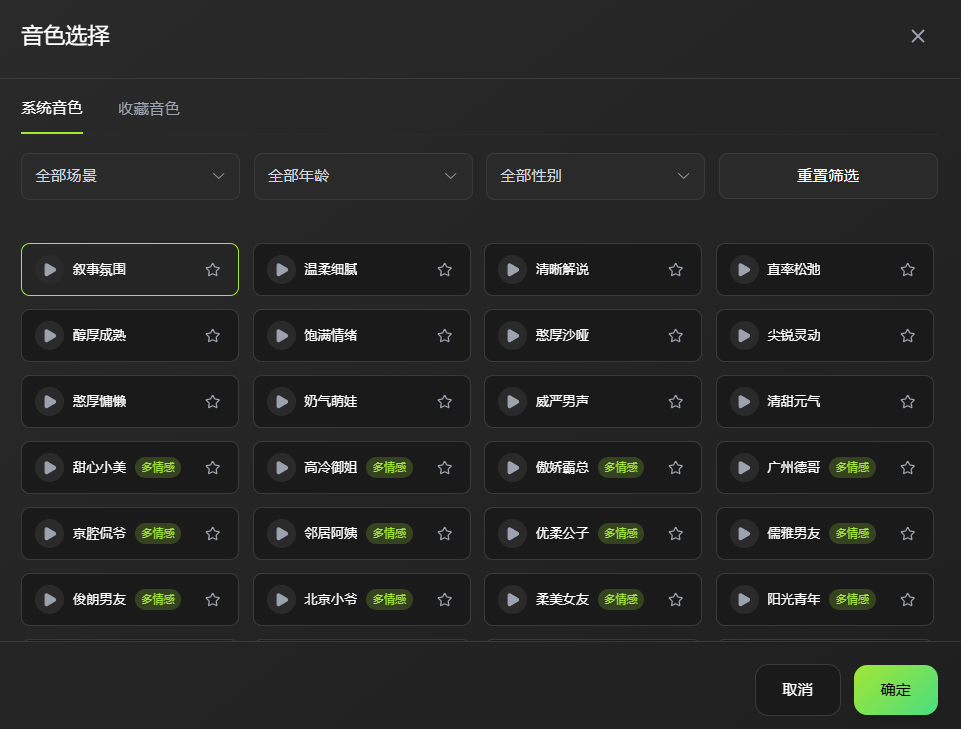The image size is (961, 729).
Task: Open the 全部性别 gender dropdown
Action: click(x=595, y=176)
